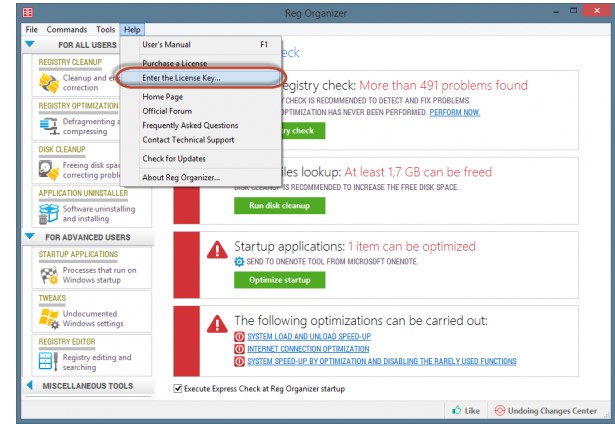
Task: Close the Reg Organizer window
Action: (x=597, y=11)
